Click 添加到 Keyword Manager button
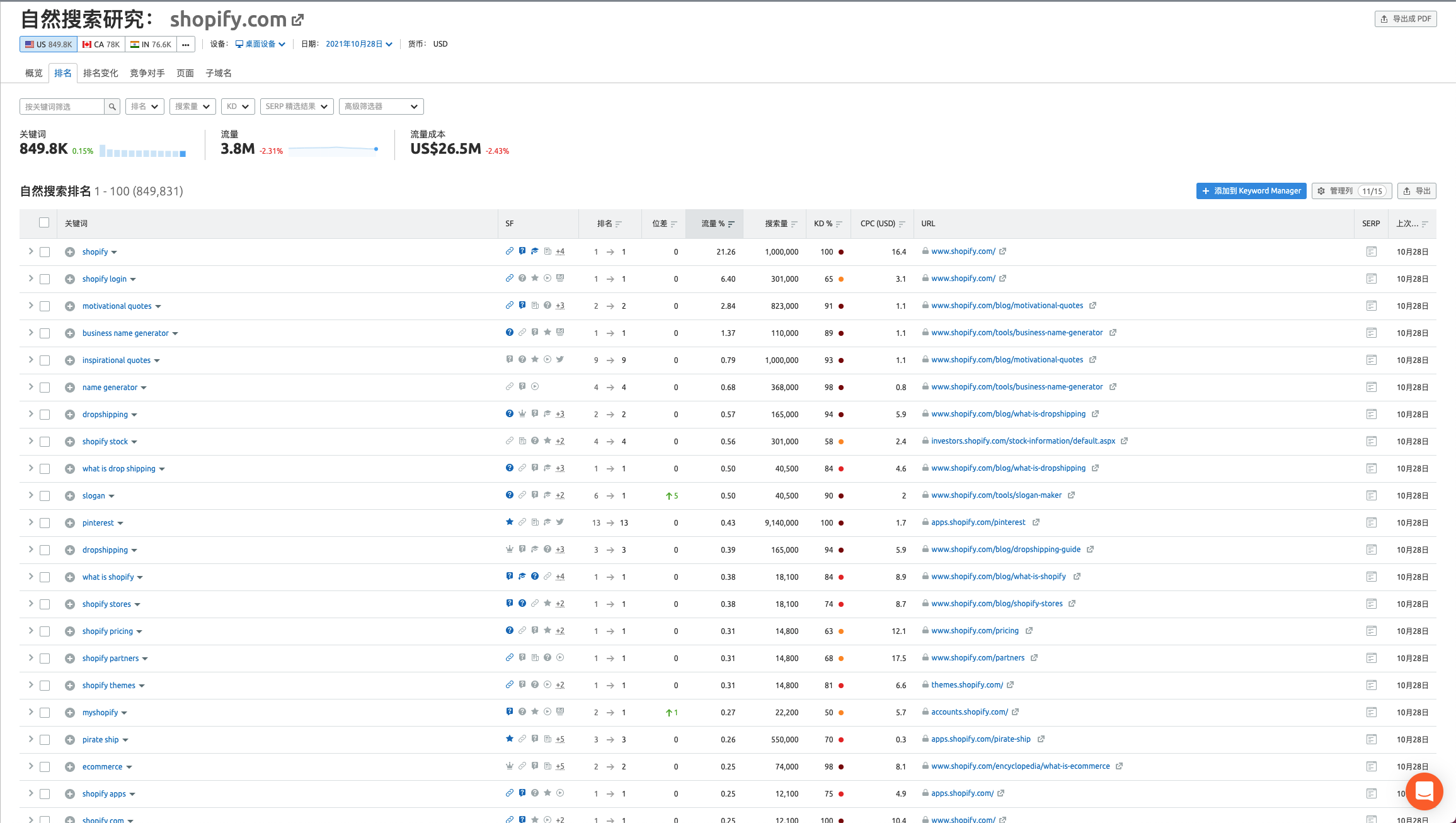1456x823 pixels. (x=1251, y=191)
